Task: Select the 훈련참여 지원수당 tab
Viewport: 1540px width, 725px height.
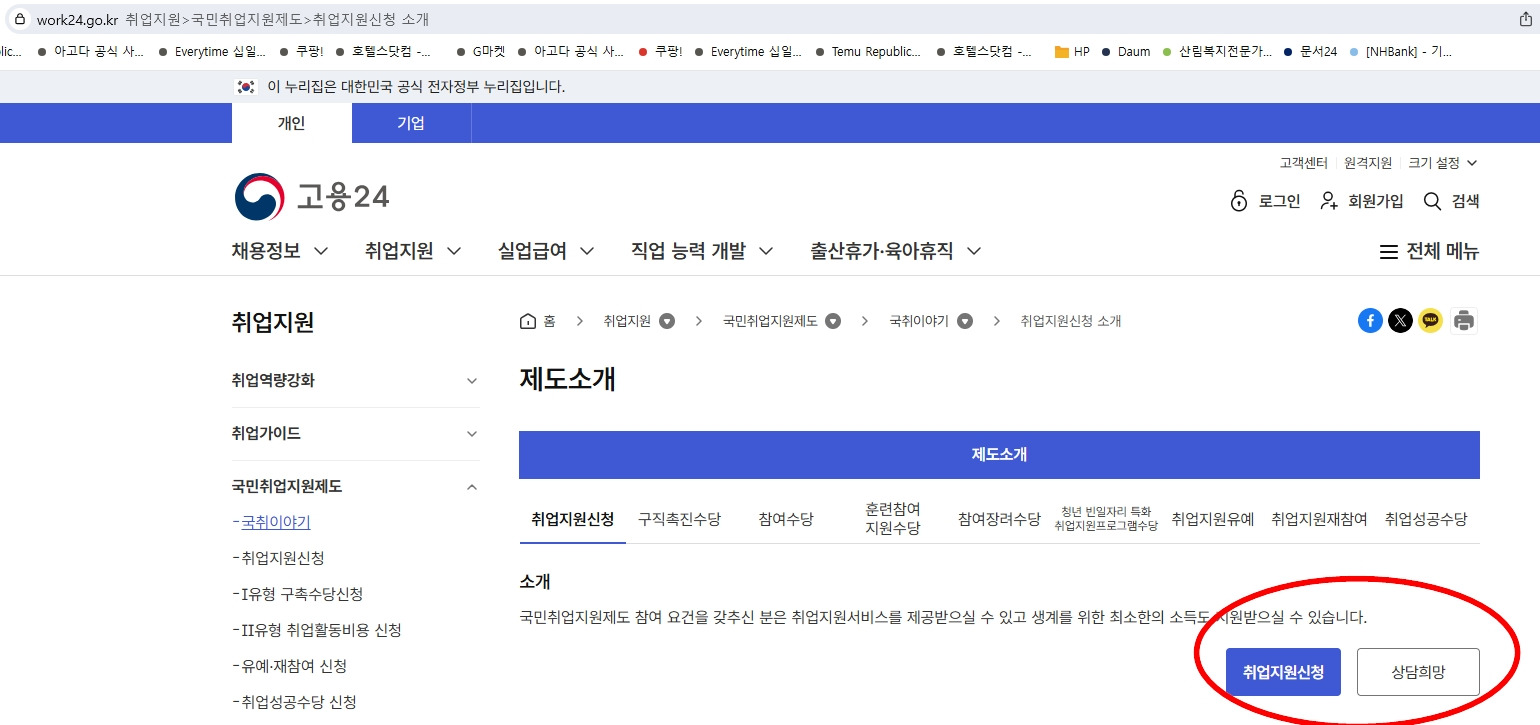Action: 893,519
